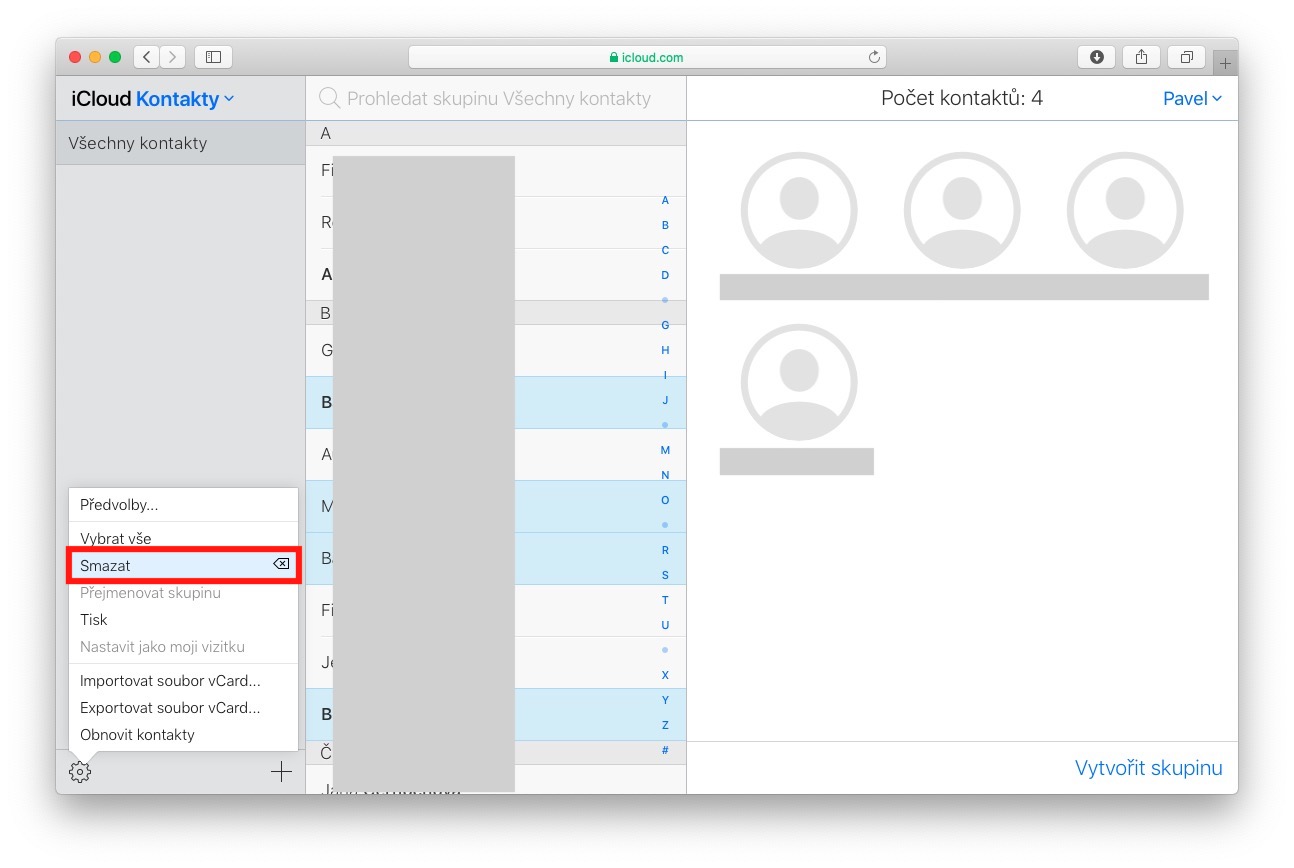Toggle the Safari sidebar button

(213, 57)
